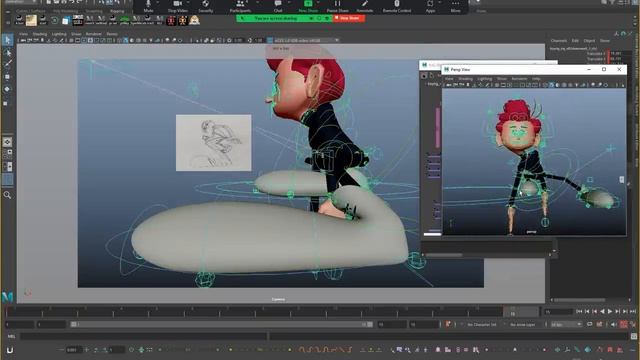Open the Zoom Annotate tool
Image resolution: width=640 pixels, height=360 pixels.
pyautogui.click(x=364, y=6)
